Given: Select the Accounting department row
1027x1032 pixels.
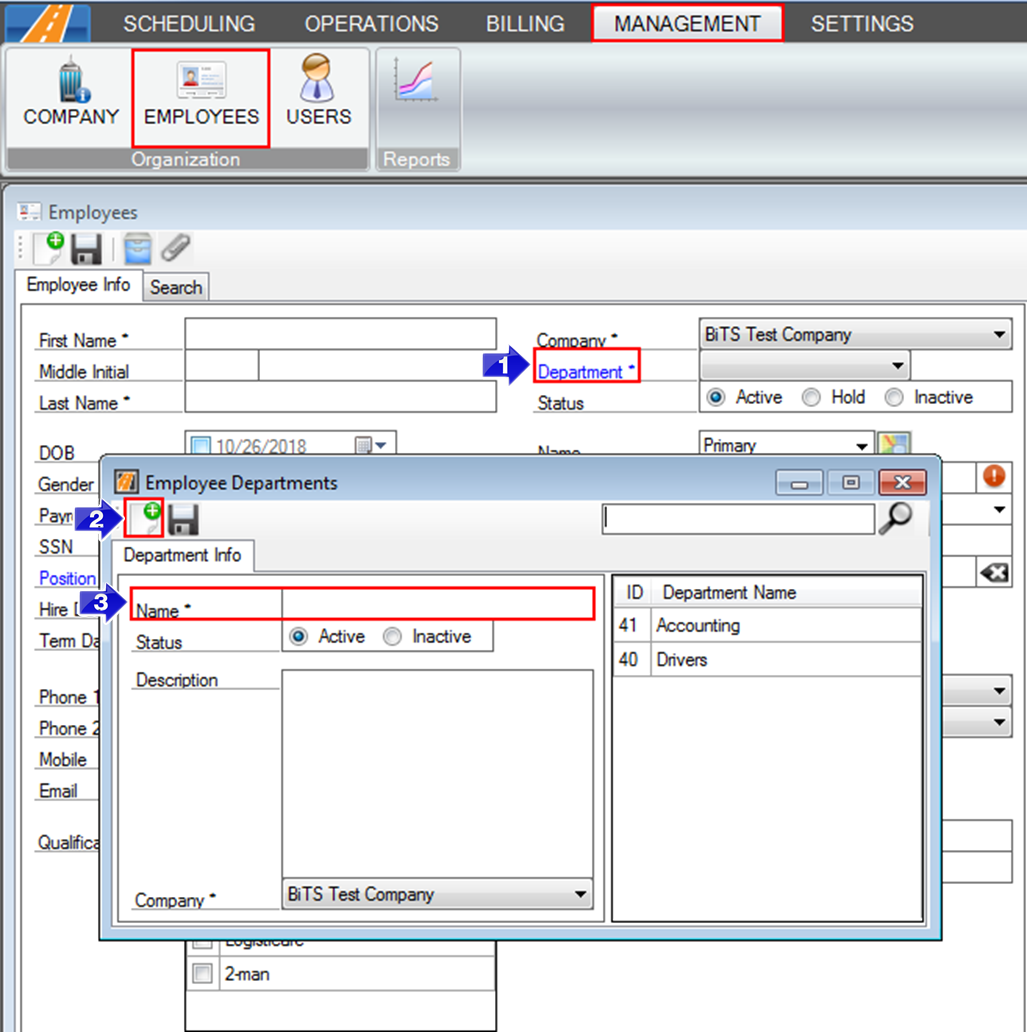Looking at the screenshot, I should click(x=768, y=625).
